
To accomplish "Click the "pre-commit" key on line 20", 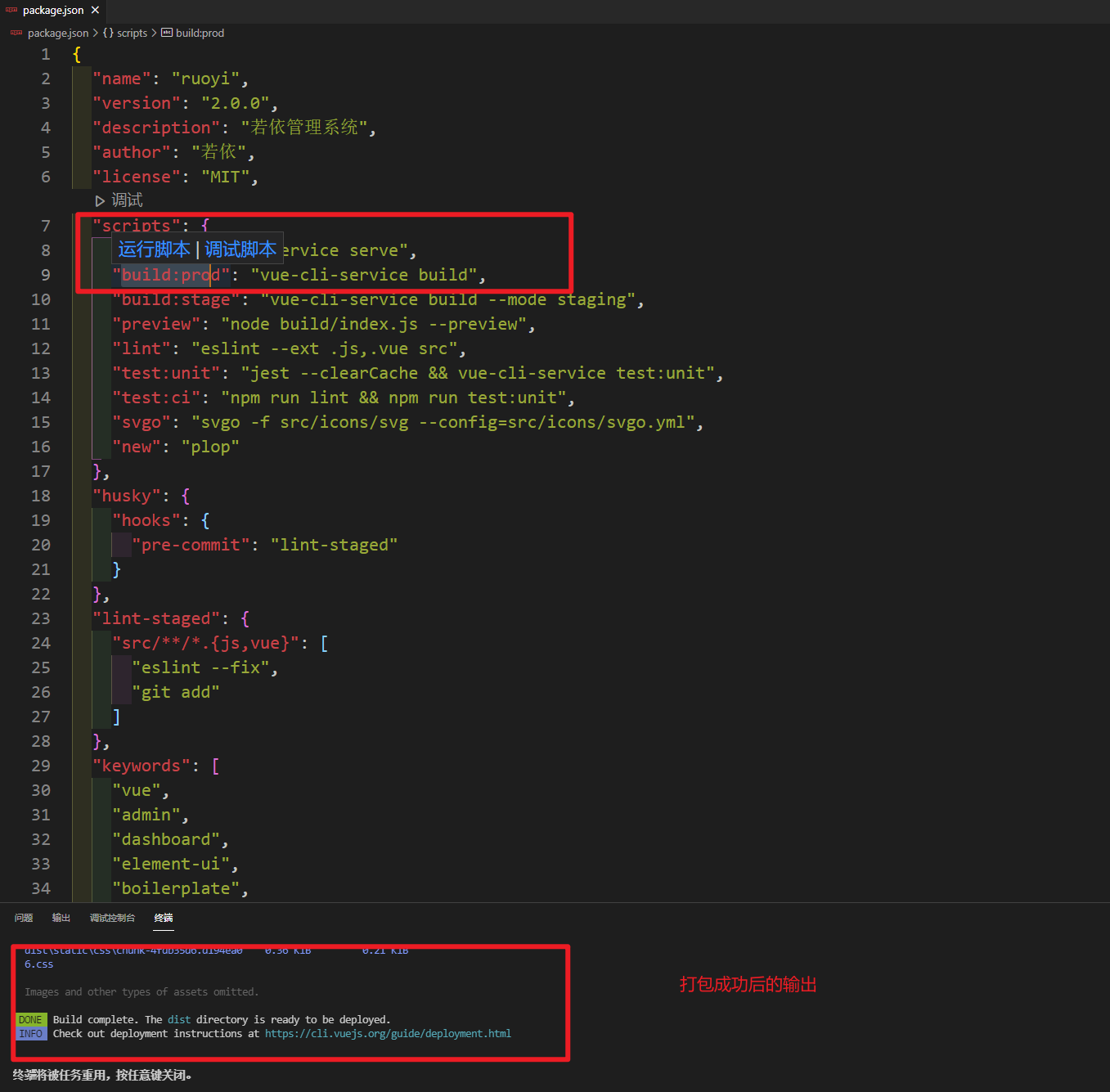I will [191, 545].
